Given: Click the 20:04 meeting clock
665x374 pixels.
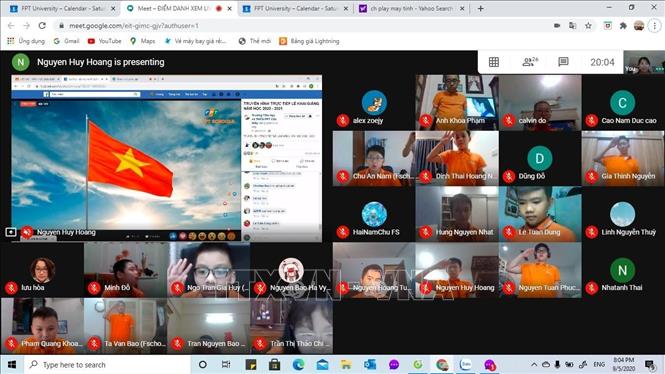Looking at the screenshot, I should click(x=602, y=62).
